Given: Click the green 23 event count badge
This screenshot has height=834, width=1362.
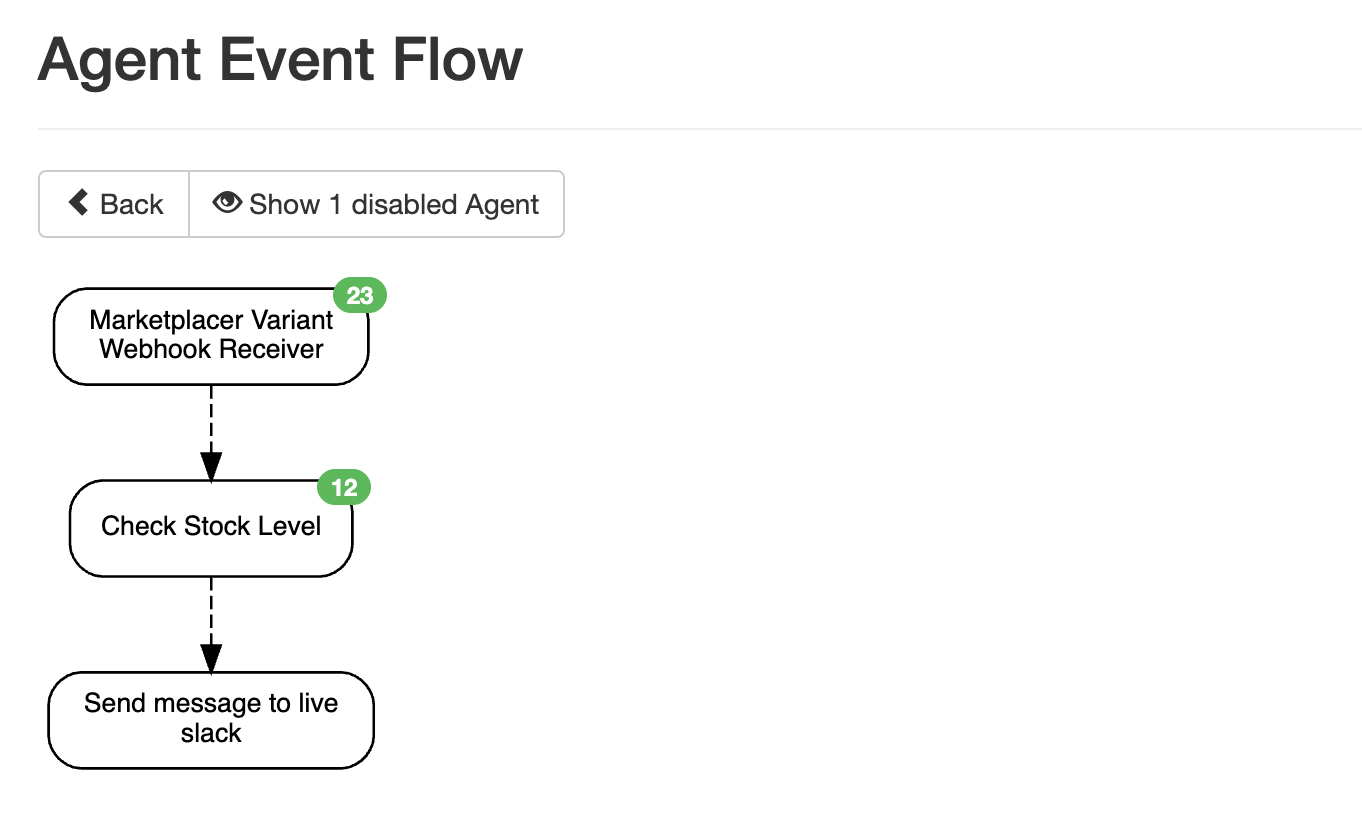Looking at the screenshot, I should tap(359, 296).
